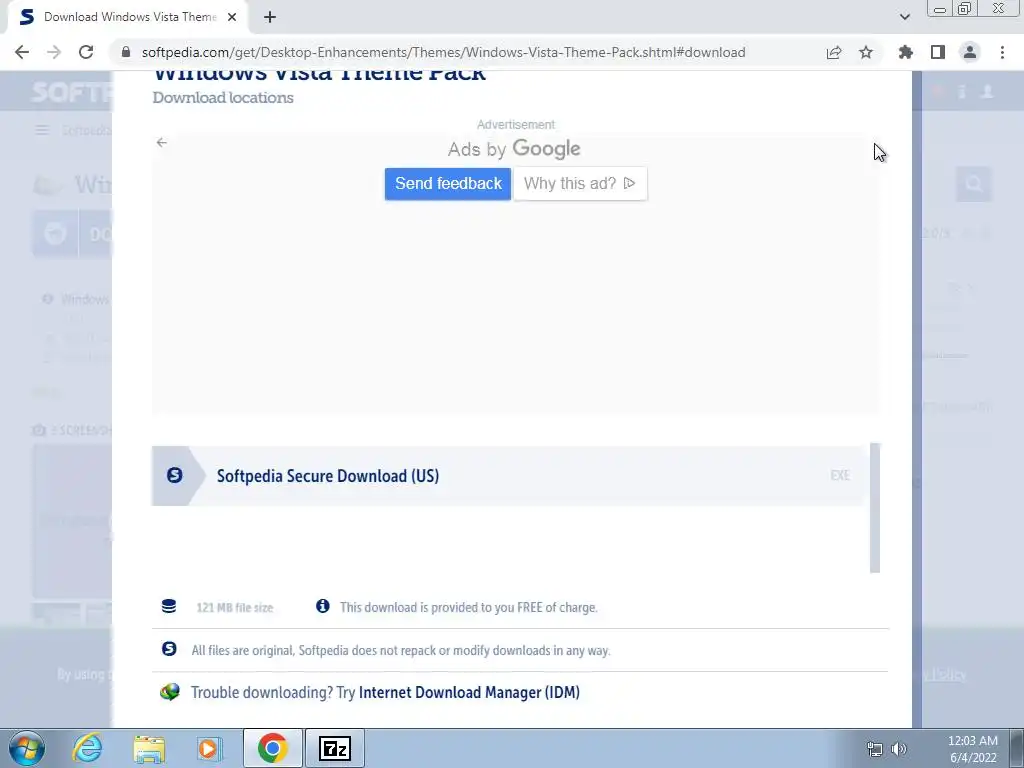Click the info icon beside FREE notice
The height and width of the screenshot is (768, 1024).
(323, 606)
